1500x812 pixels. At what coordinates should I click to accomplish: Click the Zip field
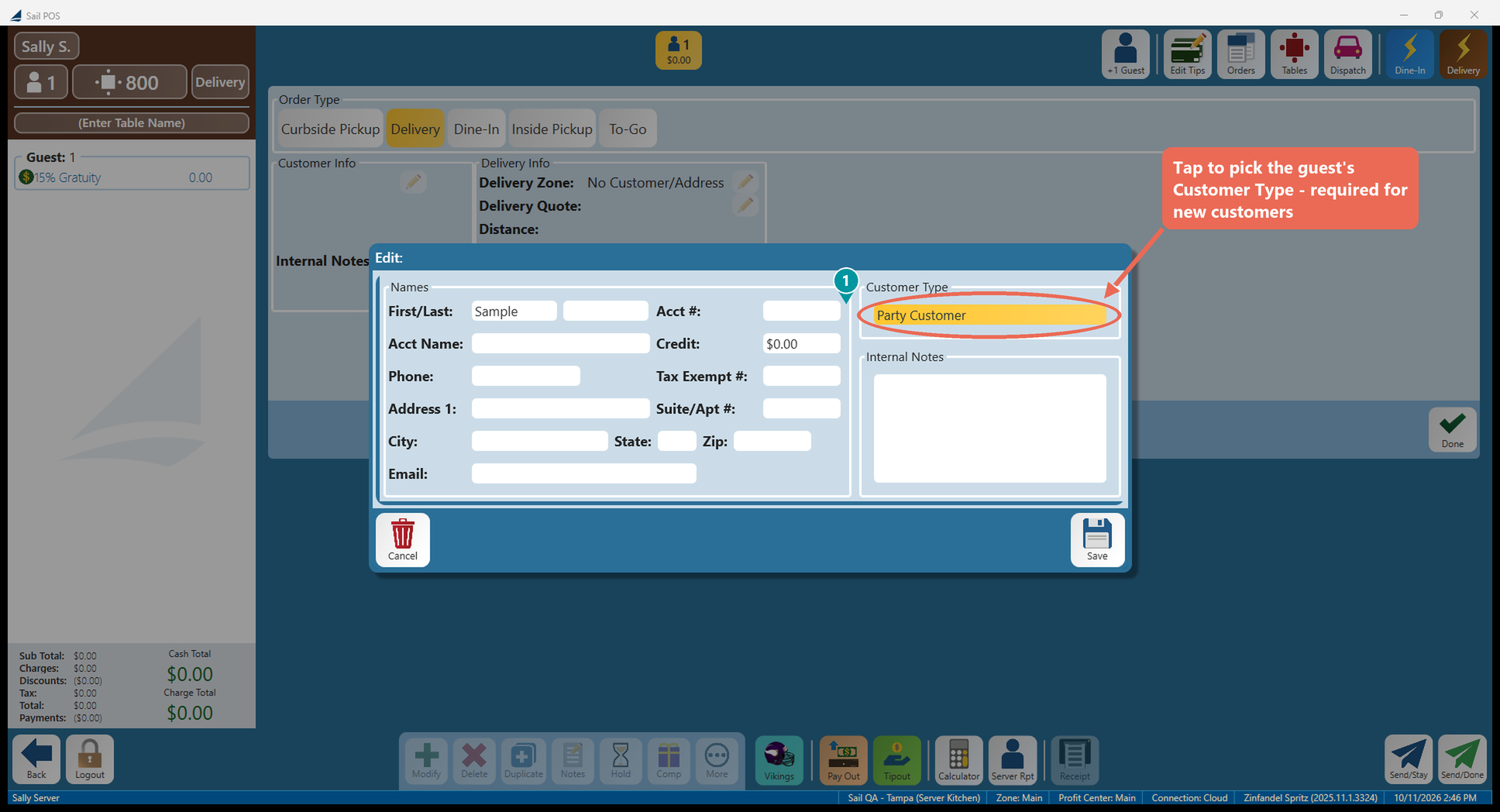(772, 441)
